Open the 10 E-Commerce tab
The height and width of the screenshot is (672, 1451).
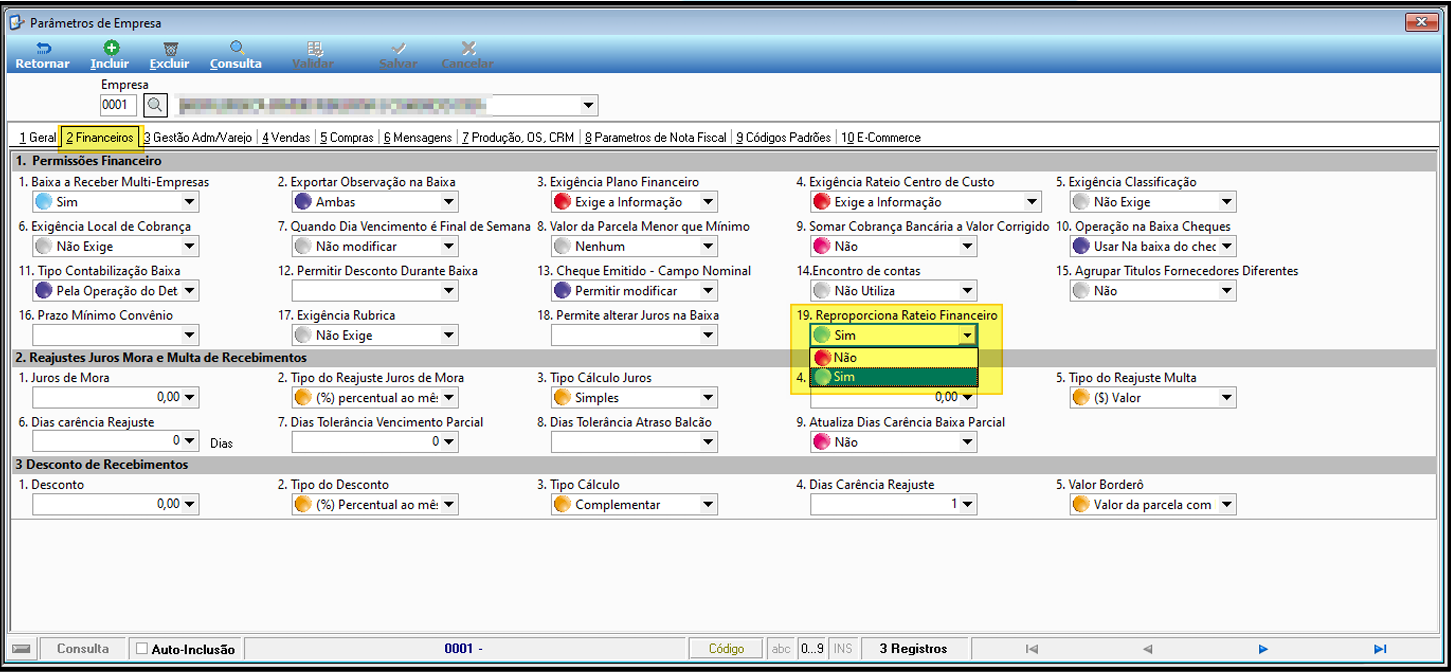click(880, 137)
